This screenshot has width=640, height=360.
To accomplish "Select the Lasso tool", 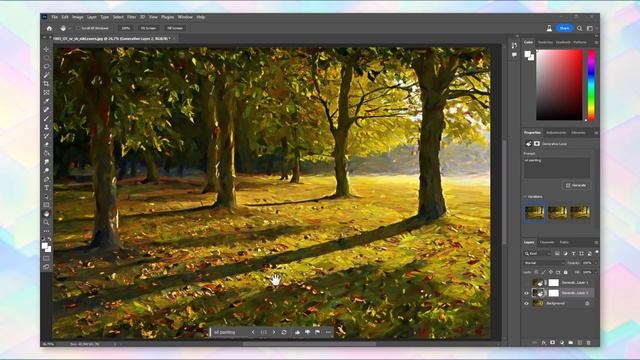I will click(x=46, y=67).
